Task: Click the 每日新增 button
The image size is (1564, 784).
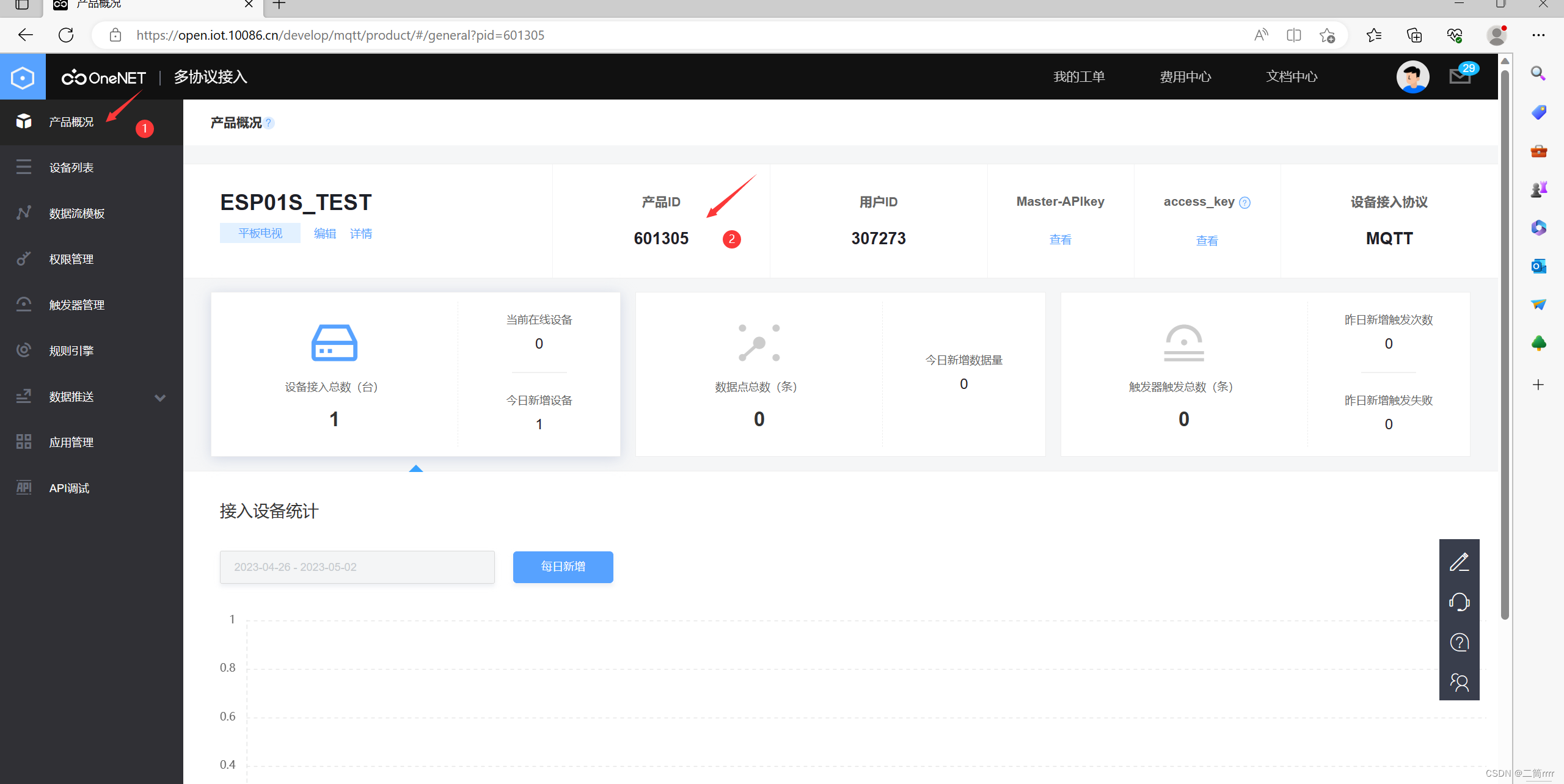Action: click(x=563, y=567)
